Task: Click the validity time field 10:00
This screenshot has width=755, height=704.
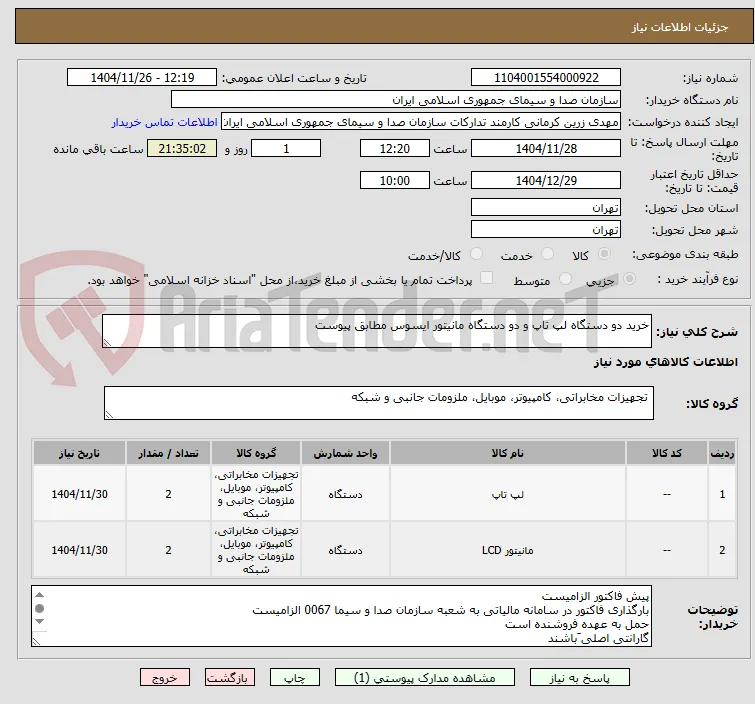Action: [395, 181]
